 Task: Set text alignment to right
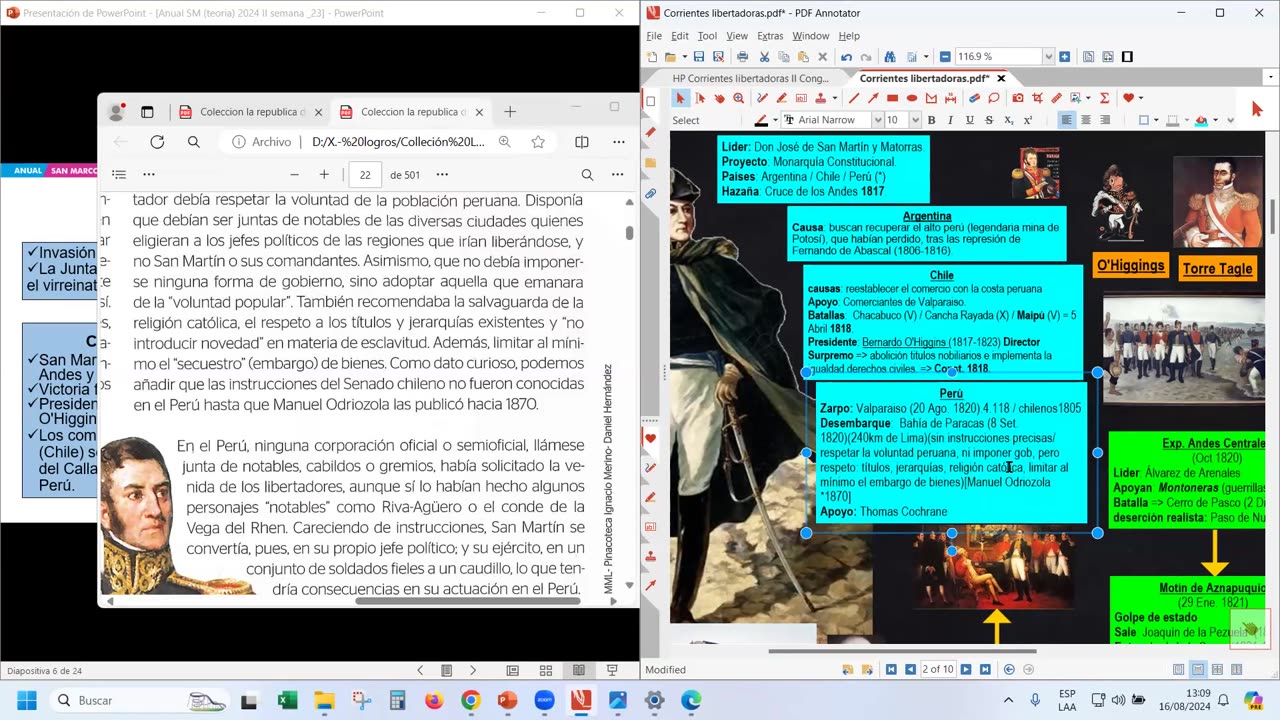click(x=1105, y=120)
